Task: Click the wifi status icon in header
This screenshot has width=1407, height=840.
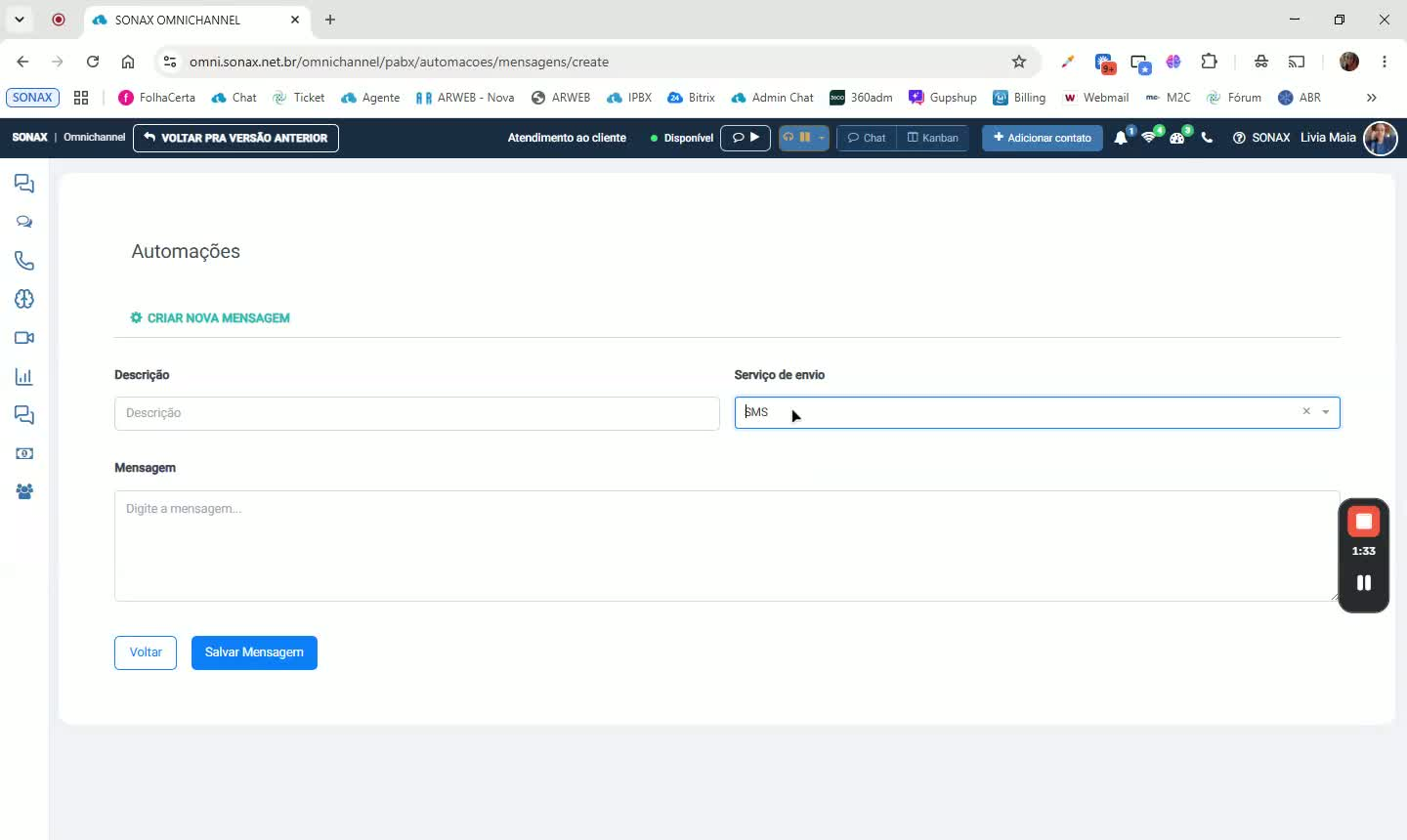Action: coord(1149,138)
